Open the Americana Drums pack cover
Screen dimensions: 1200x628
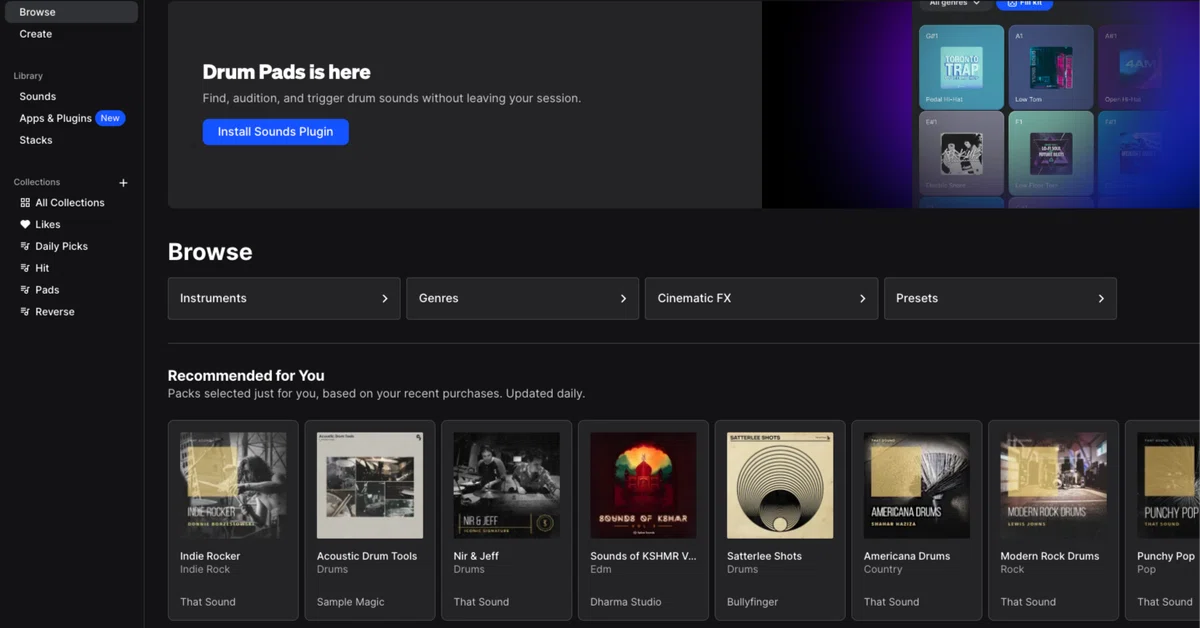pyautogui.click(x=917, y=486)
